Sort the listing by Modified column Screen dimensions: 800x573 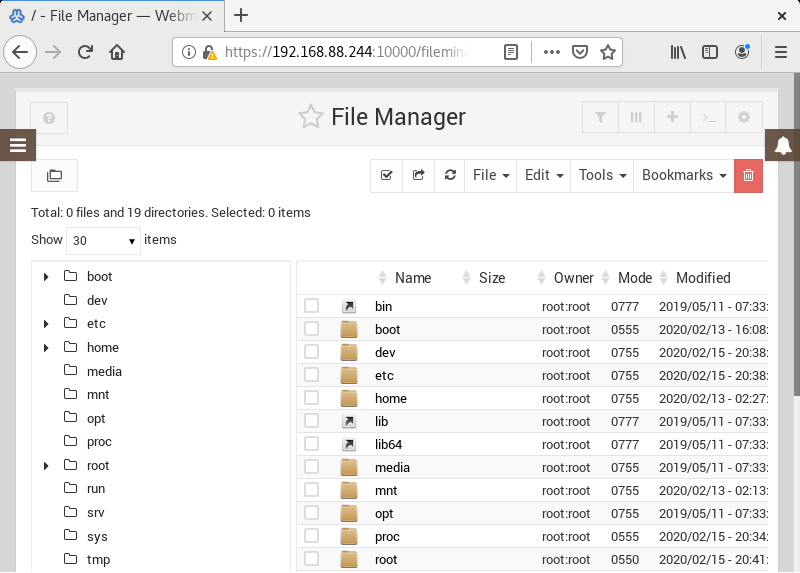pyautogui.click(x=703, y=278)
